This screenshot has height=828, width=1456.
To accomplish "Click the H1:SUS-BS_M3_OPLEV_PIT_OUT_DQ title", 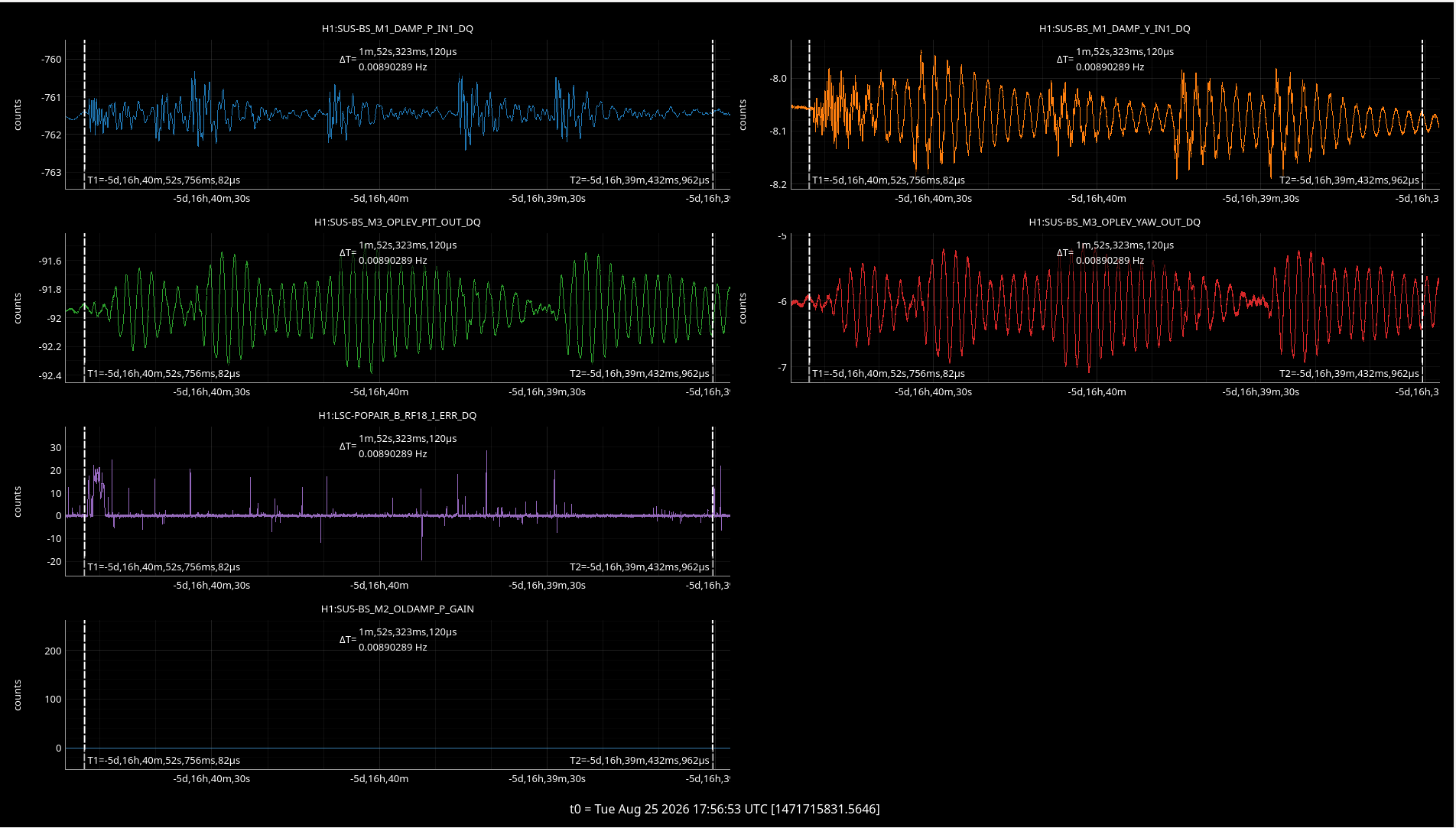I will coord(398,222).
